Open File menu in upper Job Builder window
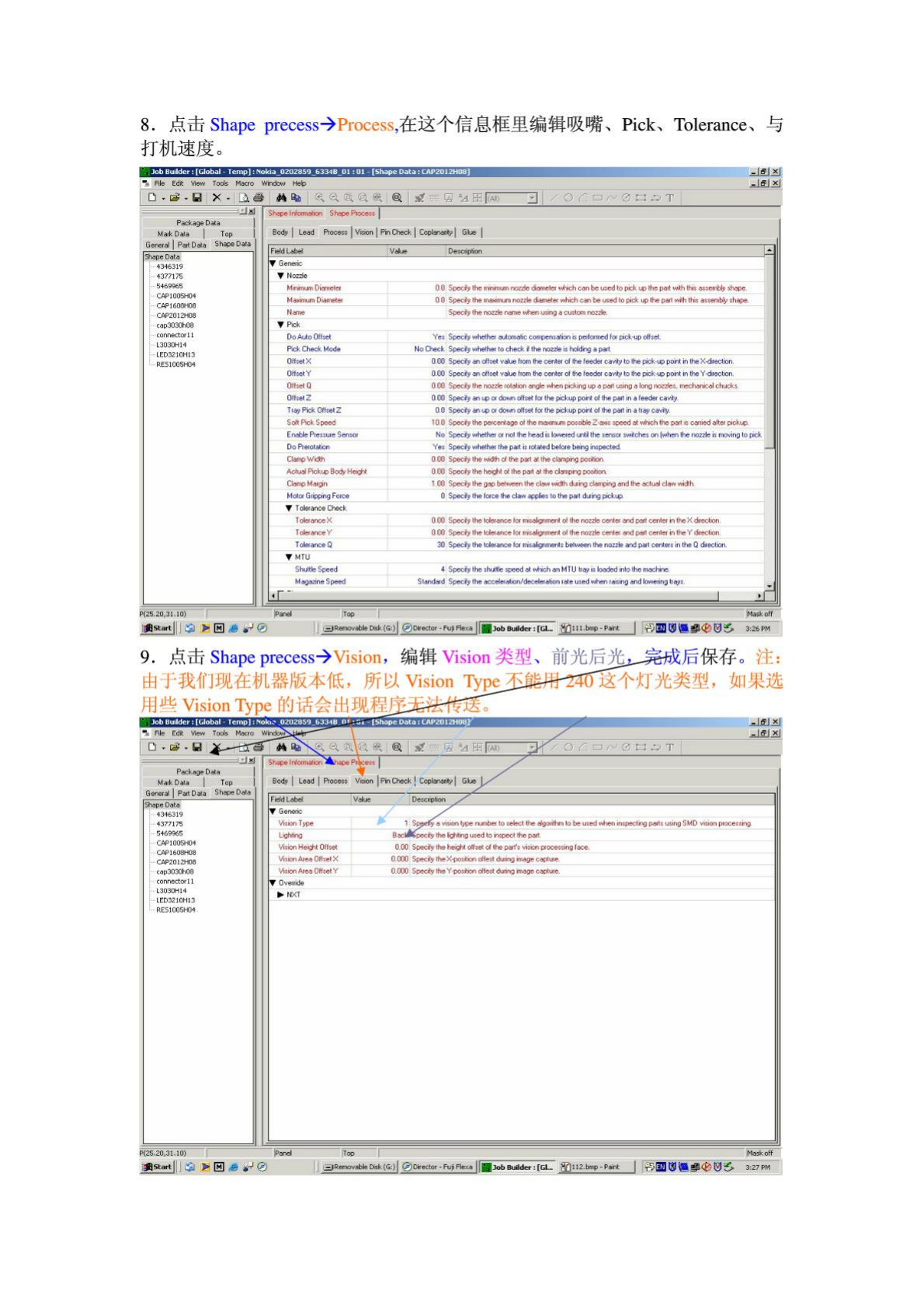The width and height of the screenshot is (924, 1305). pyautogui.click(x=159, y=183)
